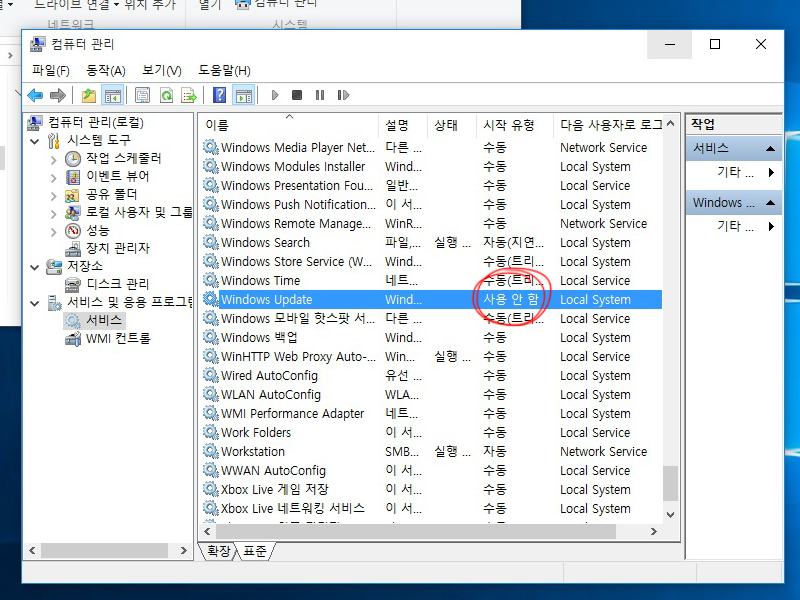Viewport: 800px width, 600px height.
Task: Select the Windows Update service row
Action: (x=432, y=299)
